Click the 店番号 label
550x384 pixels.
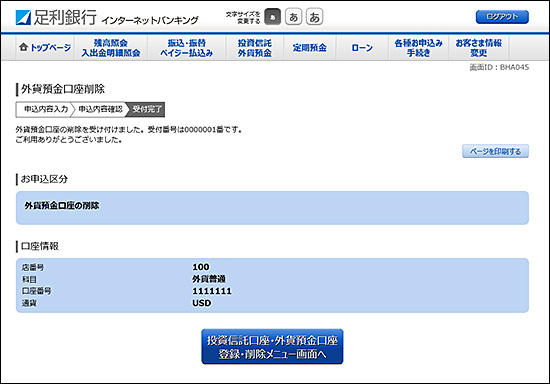tap(33, 267)
